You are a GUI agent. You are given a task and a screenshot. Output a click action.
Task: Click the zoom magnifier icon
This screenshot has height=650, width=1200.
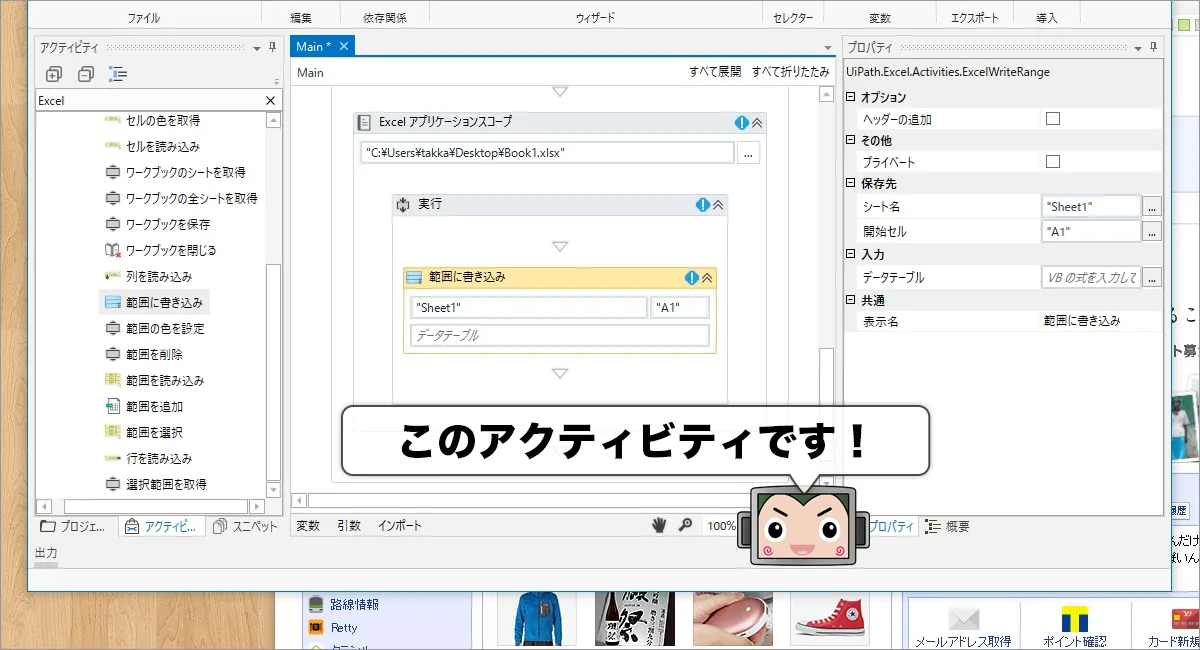tap(686, 525)
